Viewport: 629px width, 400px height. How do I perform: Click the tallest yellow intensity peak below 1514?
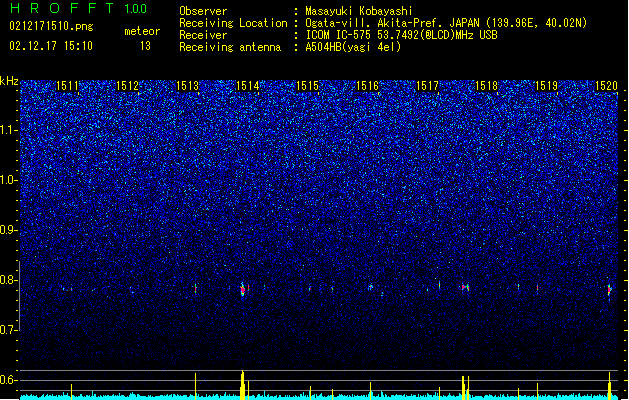242,385
